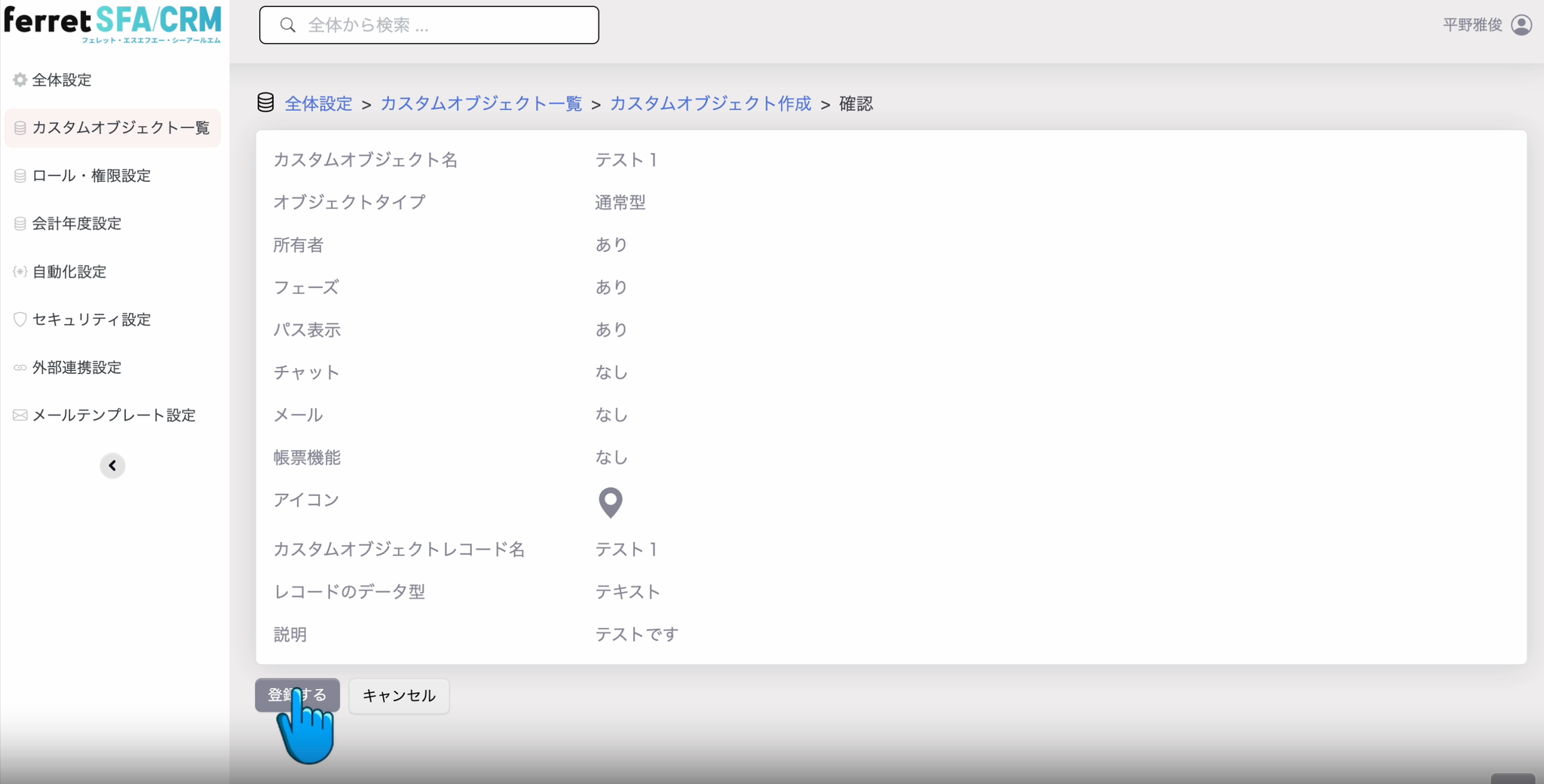Click the breadcrumb database icon
Viewport: 1544px width, 784px height.
[265, 103]
